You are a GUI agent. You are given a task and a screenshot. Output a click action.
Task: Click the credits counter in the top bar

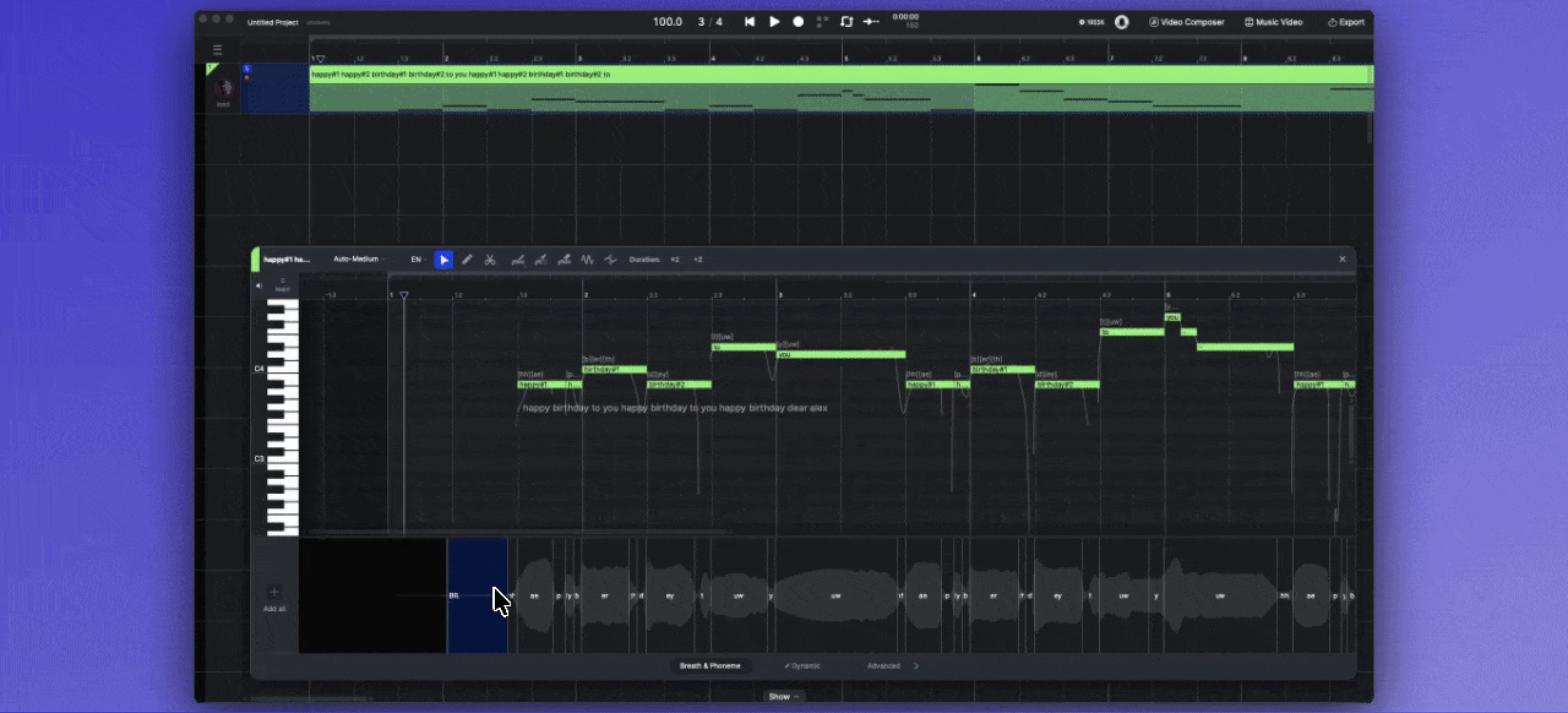pos(1092,22)
